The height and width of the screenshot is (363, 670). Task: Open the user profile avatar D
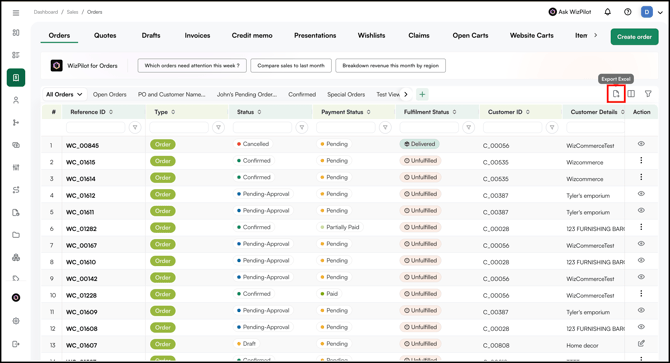646,12
